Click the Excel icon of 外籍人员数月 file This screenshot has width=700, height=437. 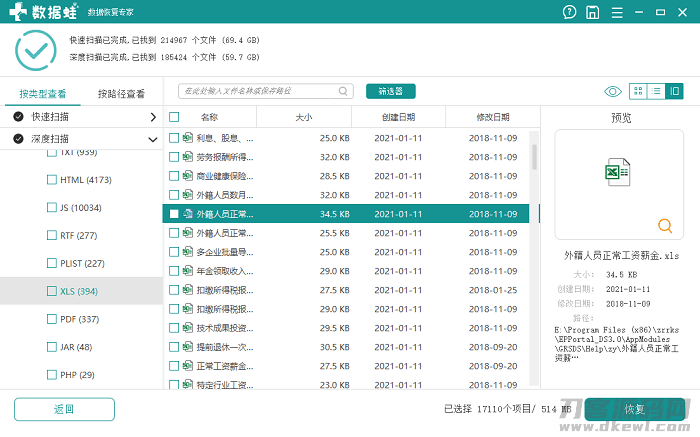[188, 195]
